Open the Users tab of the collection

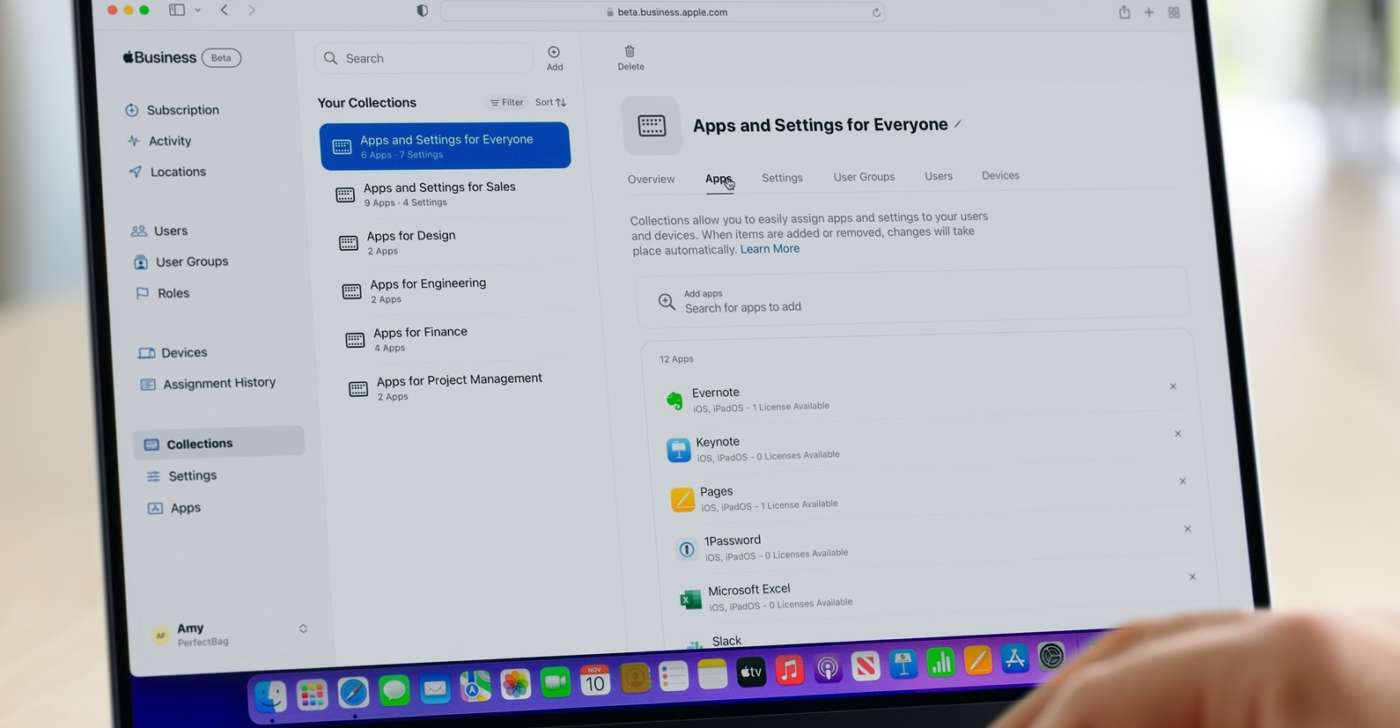pos(939,176)
